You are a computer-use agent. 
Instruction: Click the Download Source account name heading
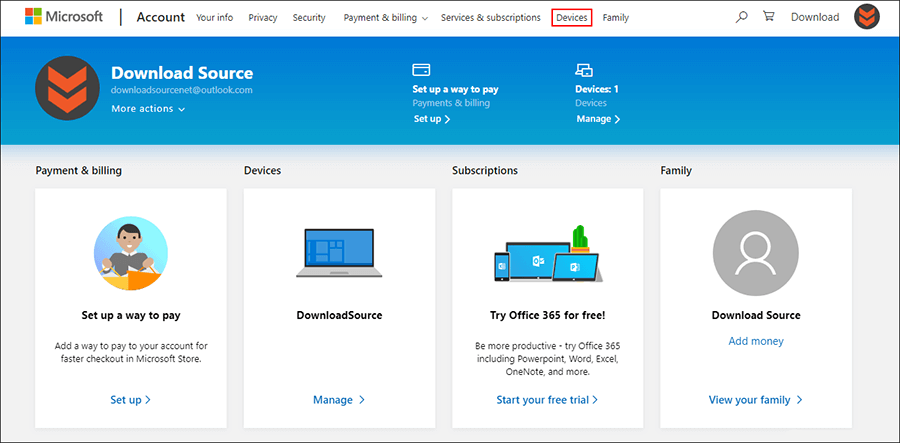pos(182,73)
